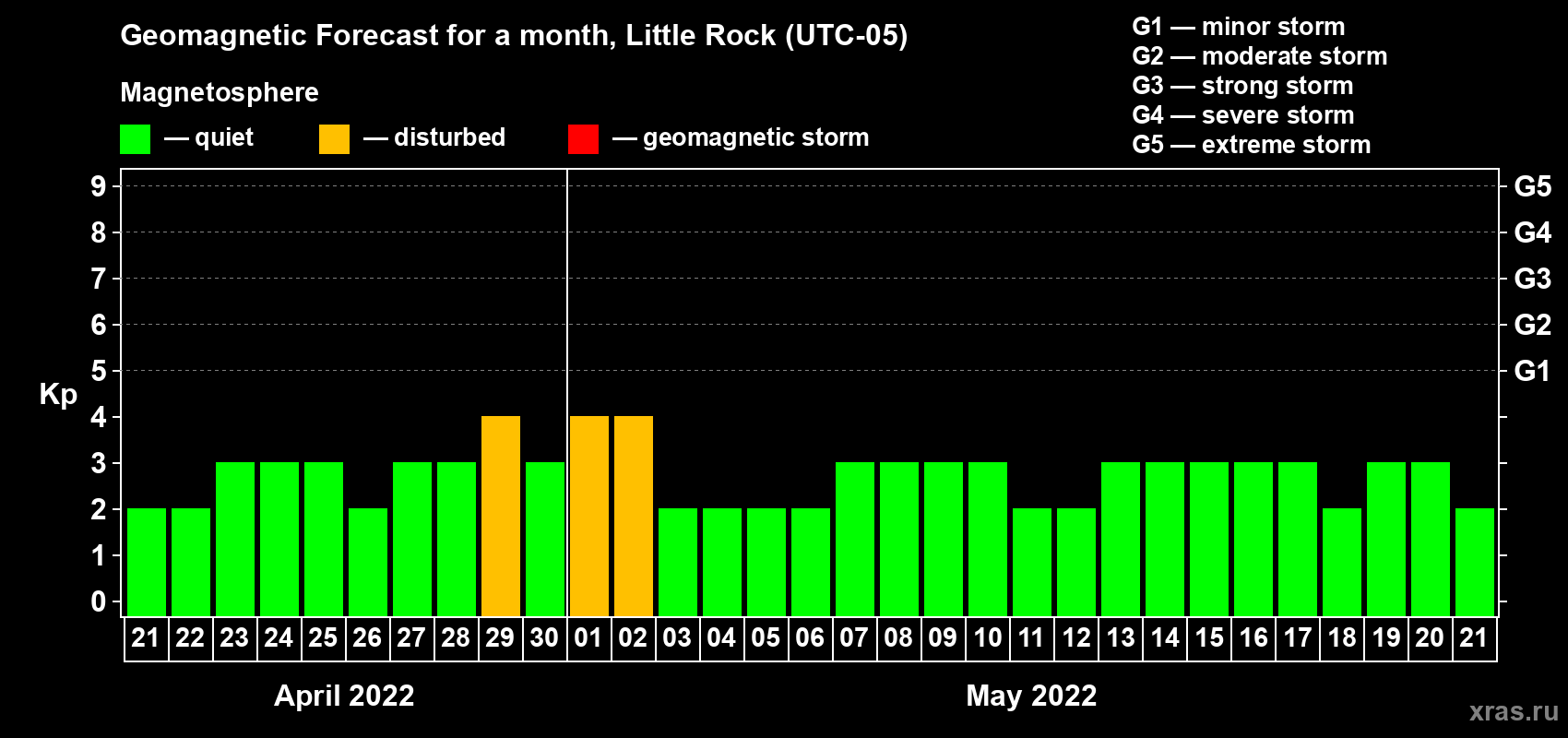Click the date label 15 in May
Screen dimensions: 1568x738
(1209, 637)
